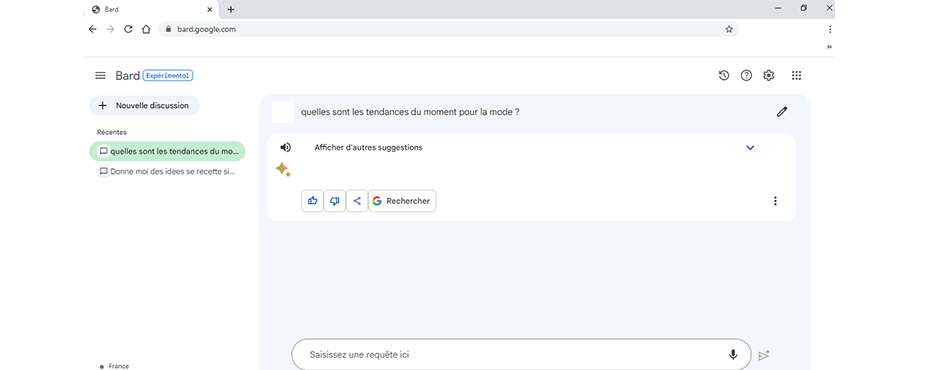Image resolution: width=950 pixels, height=370 pixels.
Task: Open the Google apps grid
Action: [797, 76]
